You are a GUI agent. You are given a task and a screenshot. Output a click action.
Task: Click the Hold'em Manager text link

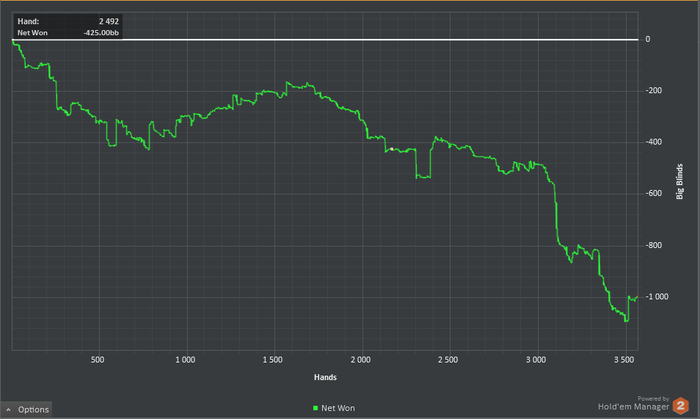point(633,407)
